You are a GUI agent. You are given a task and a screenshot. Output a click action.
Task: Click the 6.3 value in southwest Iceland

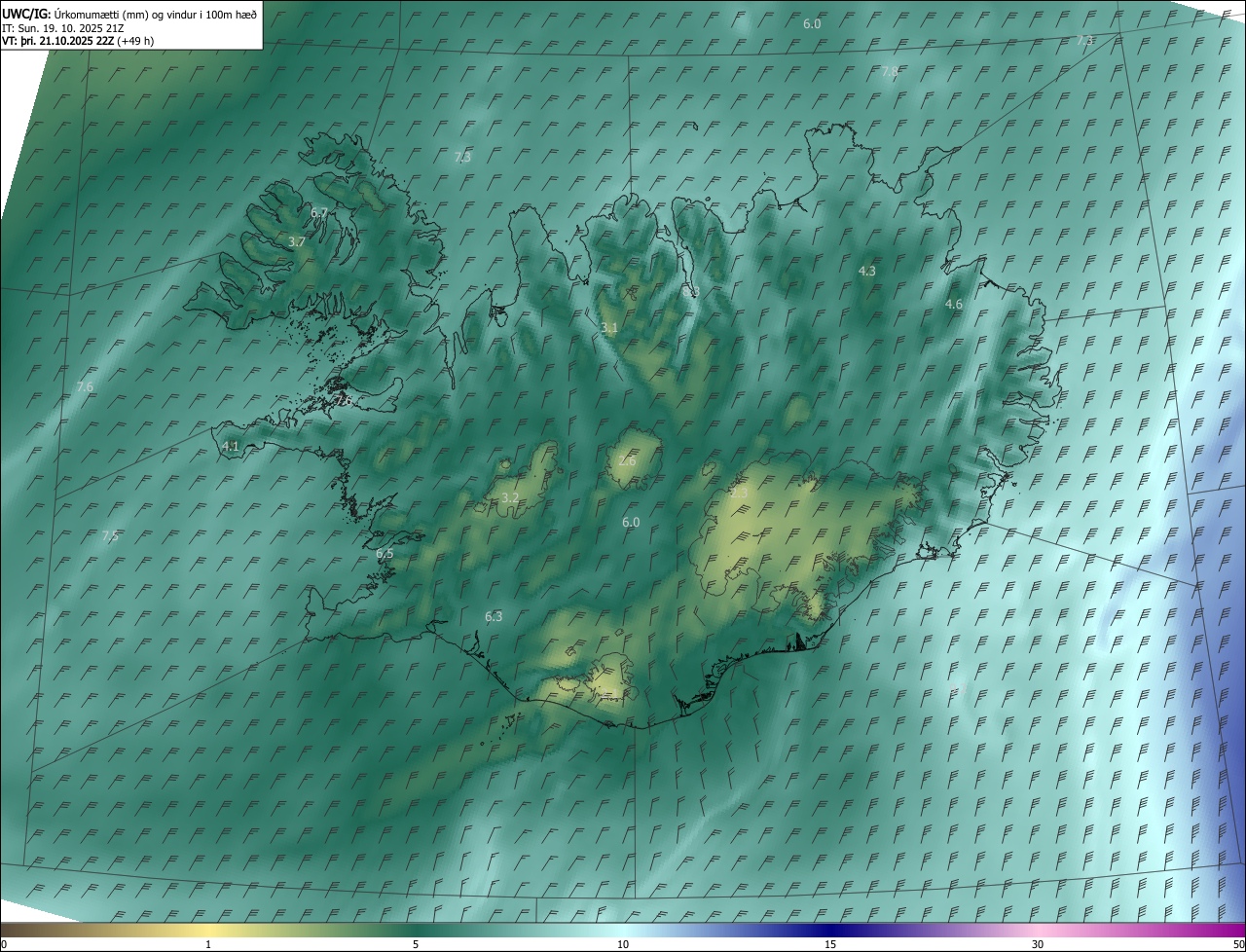pyautogui.click(x=494, y=616)
